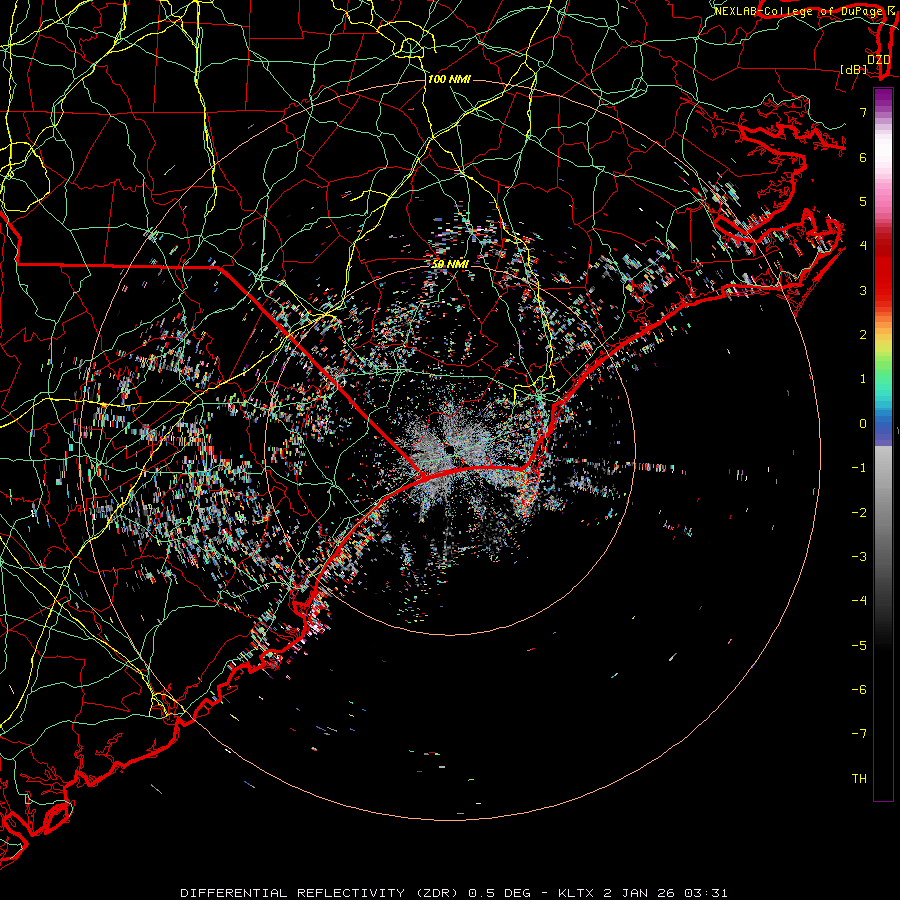
Task: Click the 2 value on the color scale
Action: [863, 335]
